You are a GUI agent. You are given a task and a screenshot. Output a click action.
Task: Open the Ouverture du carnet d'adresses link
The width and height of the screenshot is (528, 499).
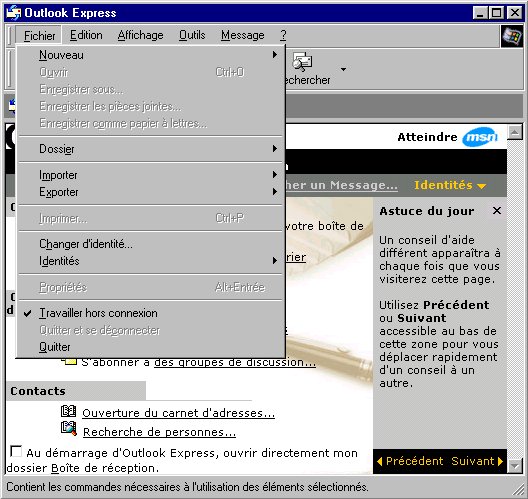(178, 413)
